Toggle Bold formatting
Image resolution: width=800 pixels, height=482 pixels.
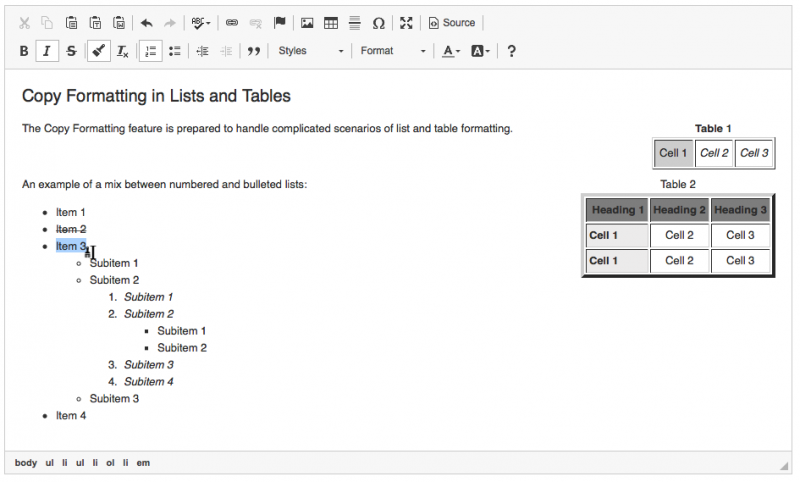click(x=24, y=51)
